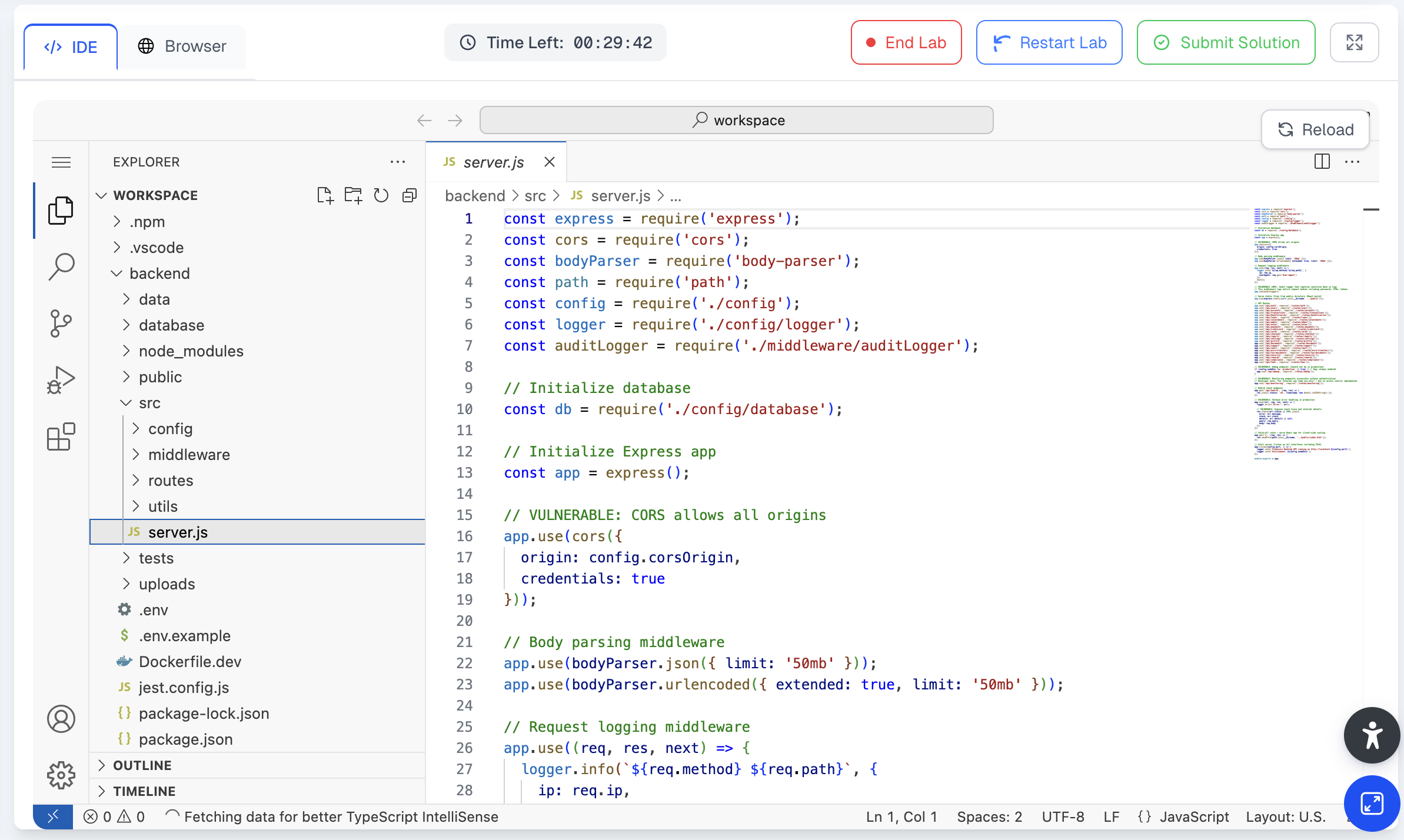1404x840 pixels.
Task: Open the accessibility widget
Action: [1372, 735]
